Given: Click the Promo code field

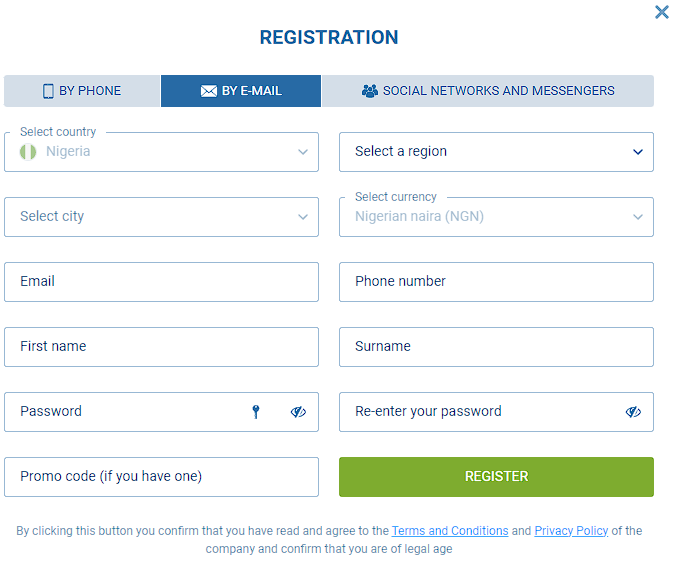Looking at the screenshot, I should click(x=161, y=477).
